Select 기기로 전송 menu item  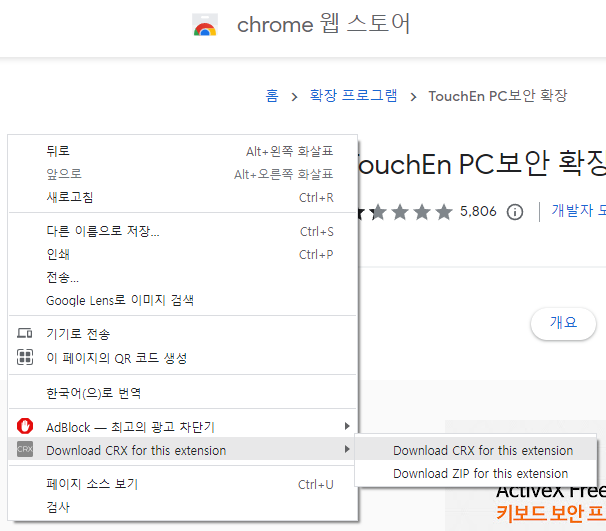click(182, 334)
